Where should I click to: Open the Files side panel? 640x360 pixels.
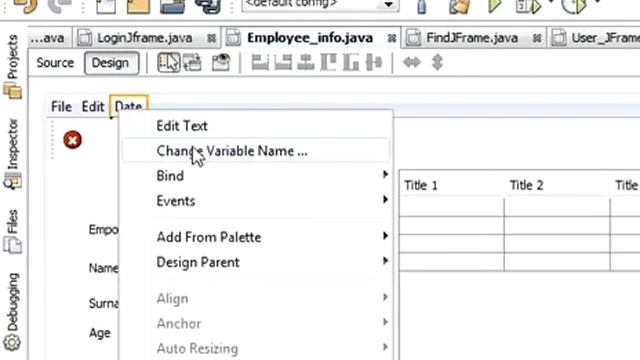click(x=13, y=231)
